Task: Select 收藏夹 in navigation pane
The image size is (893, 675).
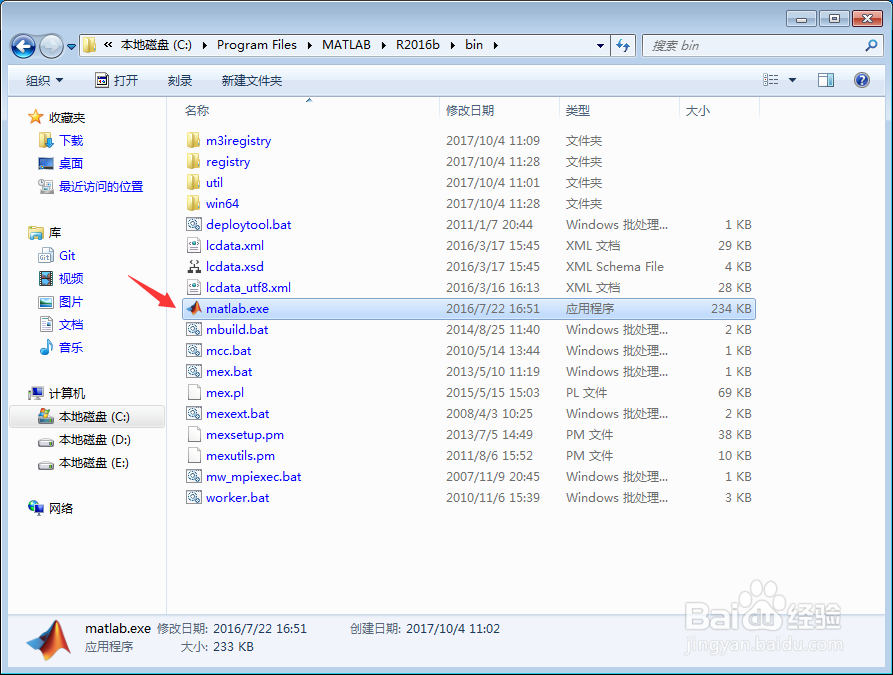Action: click(x=67, y=118)
